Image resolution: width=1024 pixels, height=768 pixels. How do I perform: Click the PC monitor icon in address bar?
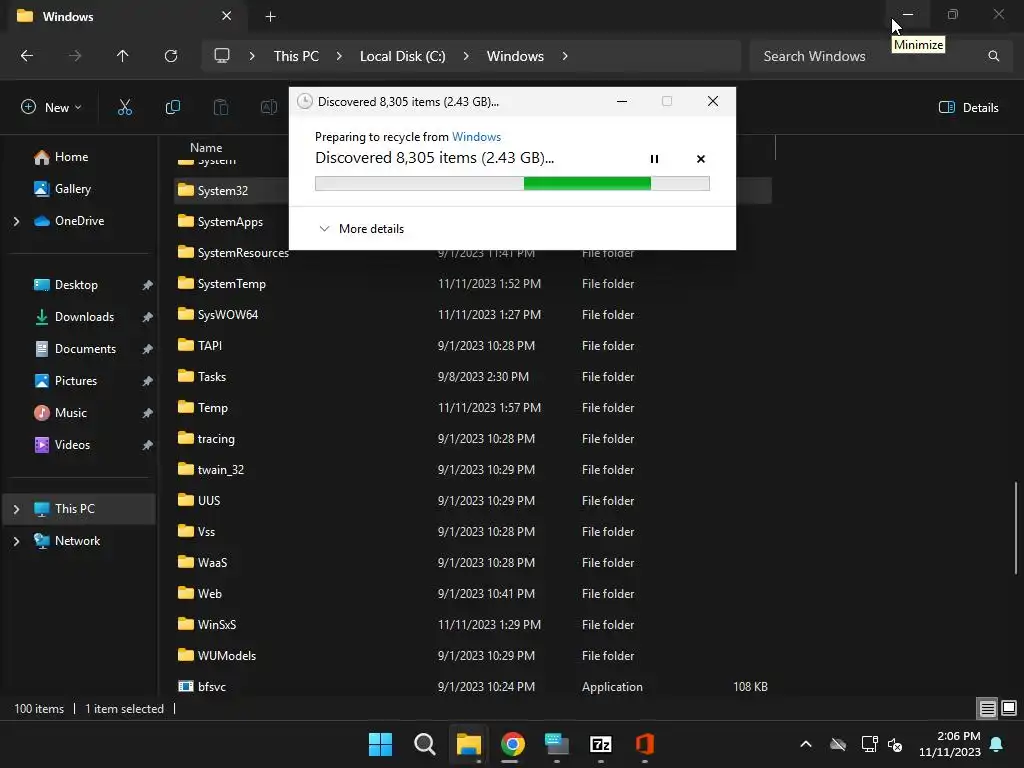(222, 56)
